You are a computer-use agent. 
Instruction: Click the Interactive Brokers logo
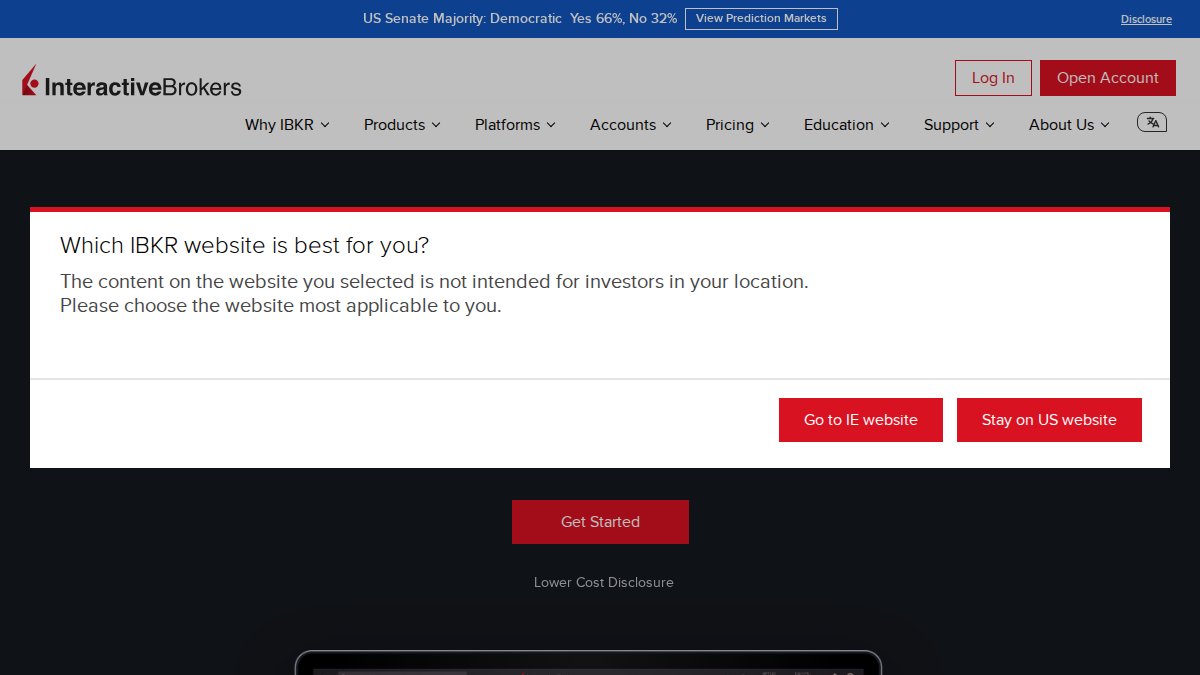132,83
